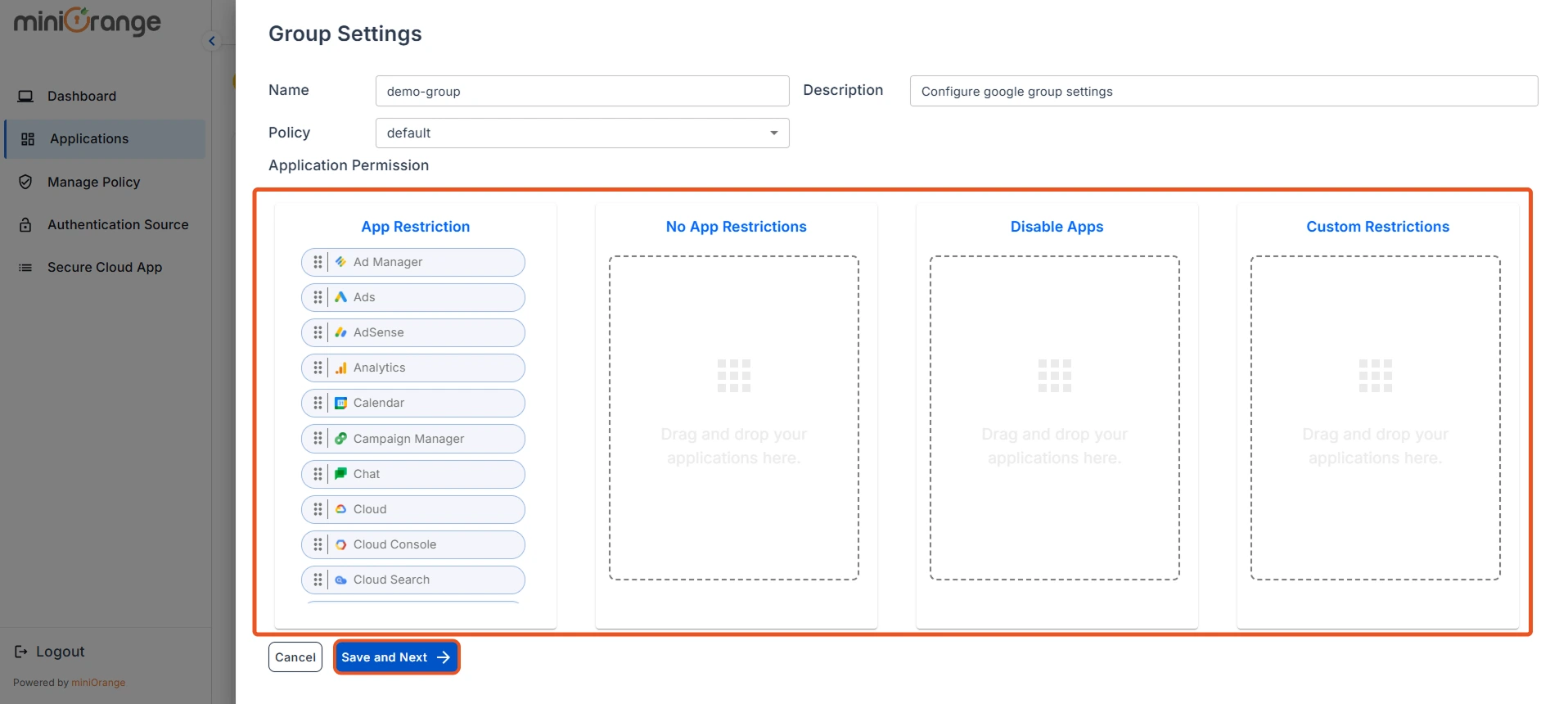
Task: Grab the drag handle of Cloud Console
Action: click(x=318, y=544)
